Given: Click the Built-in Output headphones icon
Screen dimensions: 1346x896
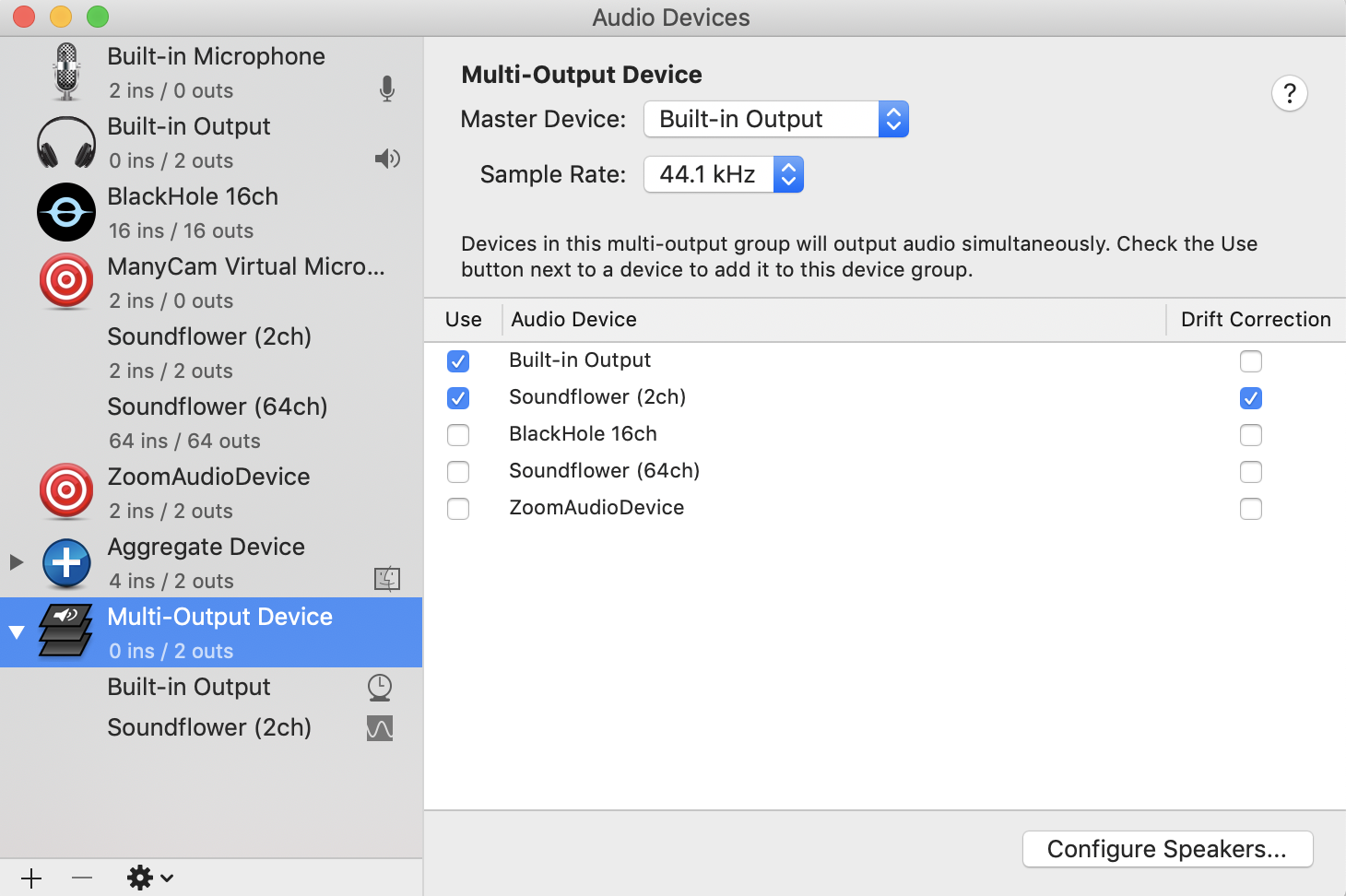Looking at the screenshot, I should [x=66, y=142].
